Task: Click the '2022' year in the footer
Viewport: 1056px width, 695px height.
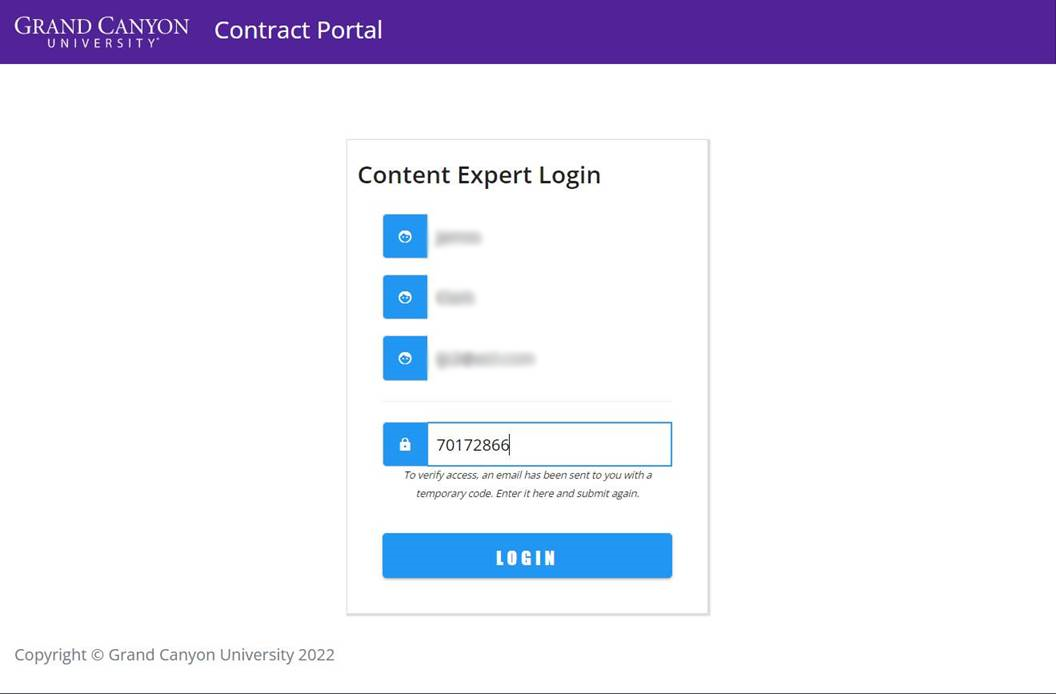Action: coord(317,655)
